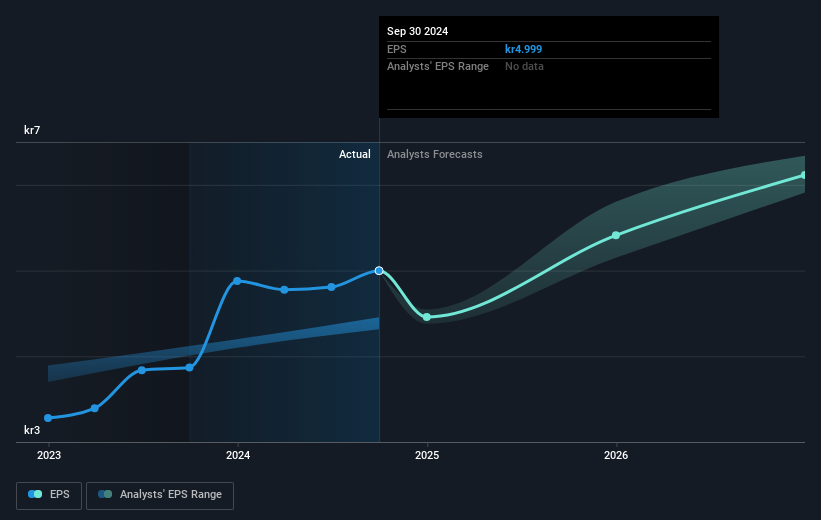The image size is (821, 520).
Task: Select the mid-2023 EPS data point
Action: (142, 370)
